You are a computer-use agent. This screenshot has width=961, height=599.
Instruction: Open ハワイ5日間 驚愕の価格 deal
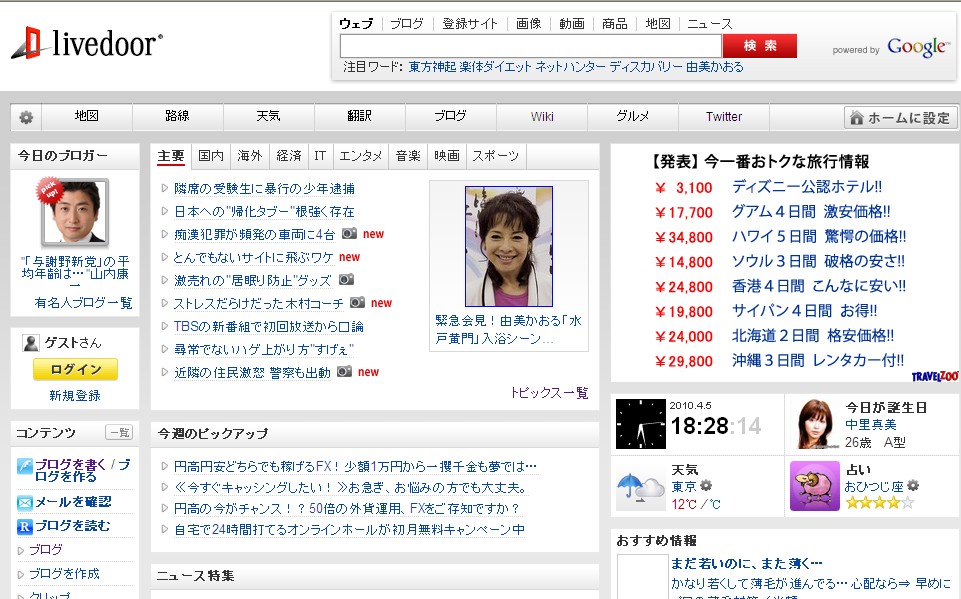click(819, 236)
